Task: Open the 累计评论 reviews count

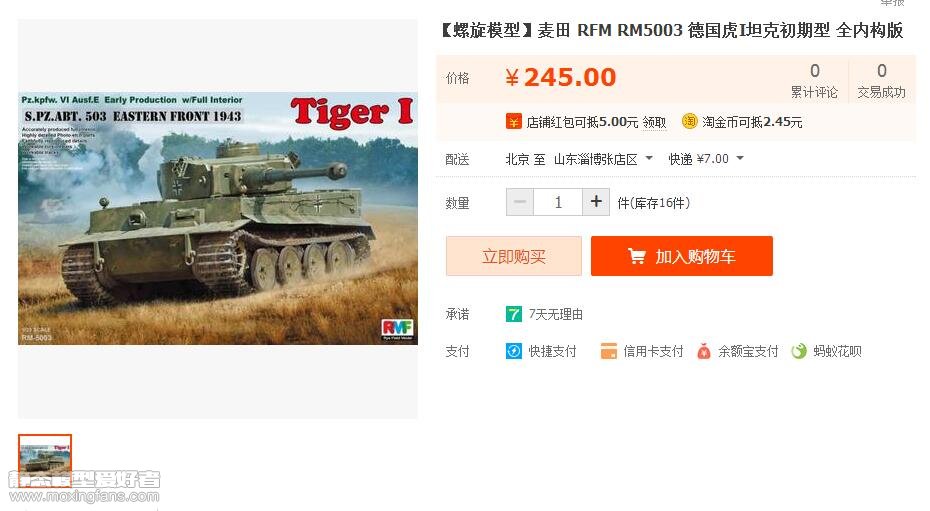Action: (x=814, y=81)
